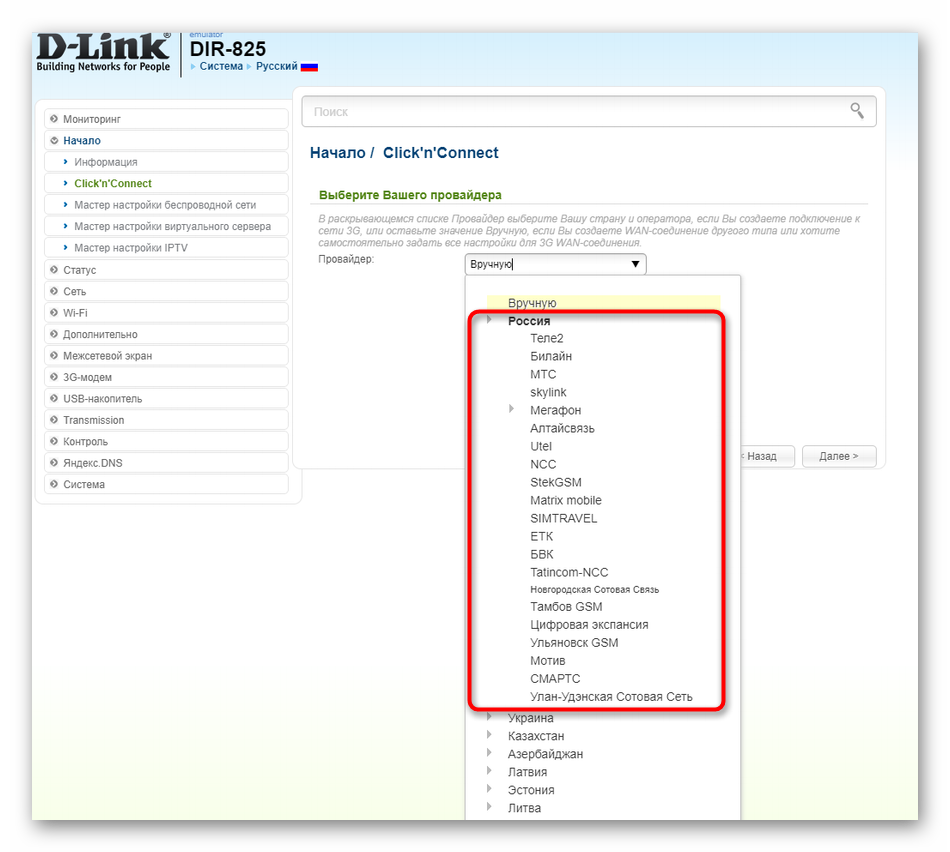Click the search magnifier icon
The width and height of the screenshot is (950, 852).
point(856,111)
